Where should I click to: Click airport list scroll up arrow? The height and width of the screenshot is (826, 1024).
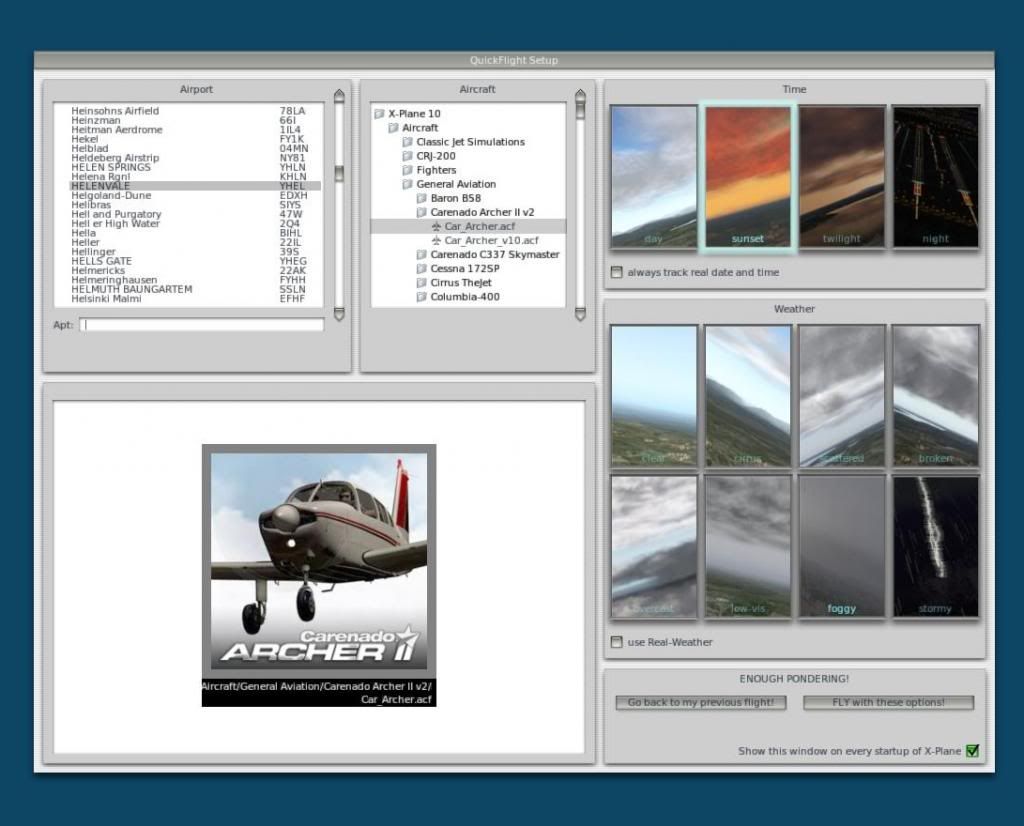click(x=339, y=96)
